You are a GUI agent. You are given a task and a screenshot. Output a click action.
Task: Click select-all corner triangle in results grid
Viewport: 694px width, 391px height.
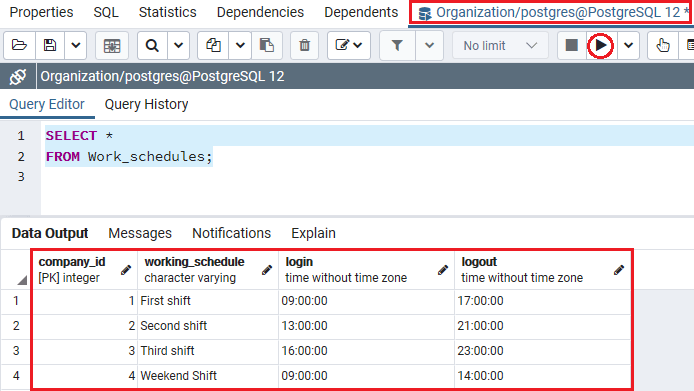22,279
